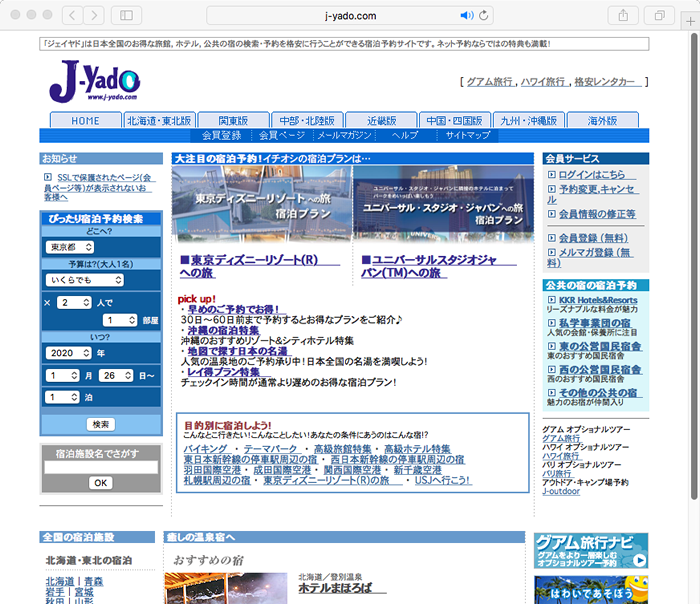
Task: Switch to the 中部・北陸版 tab
Action: coord(307,121)
